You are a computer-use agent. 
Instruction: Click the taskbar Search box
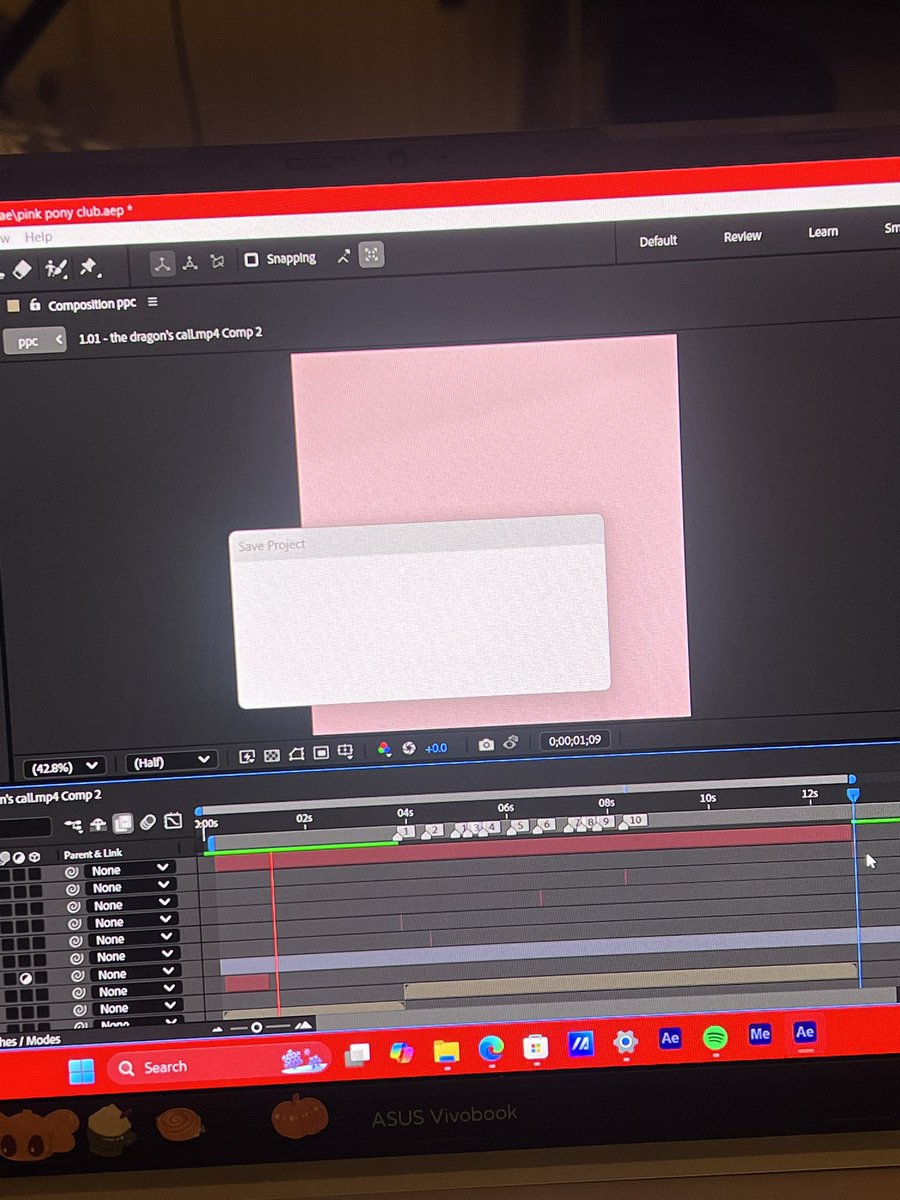218,1065
